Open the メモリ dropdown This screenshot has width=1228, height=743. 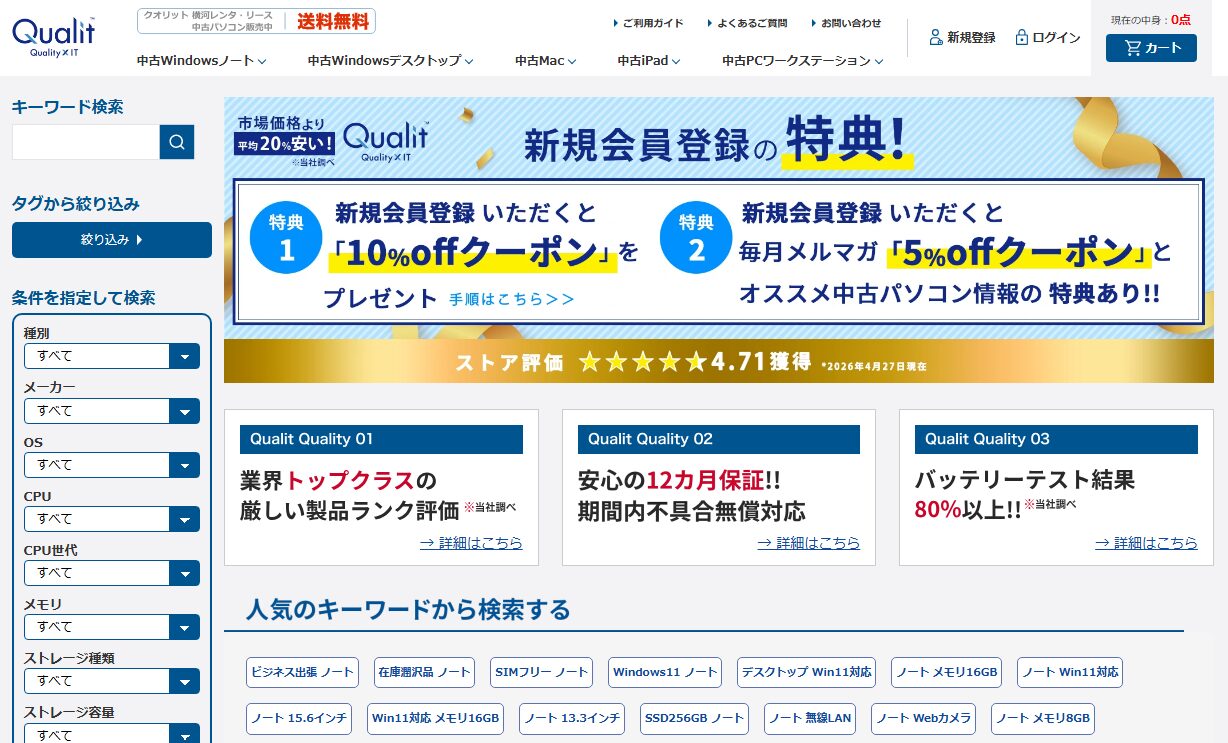(x=112, y=627)
